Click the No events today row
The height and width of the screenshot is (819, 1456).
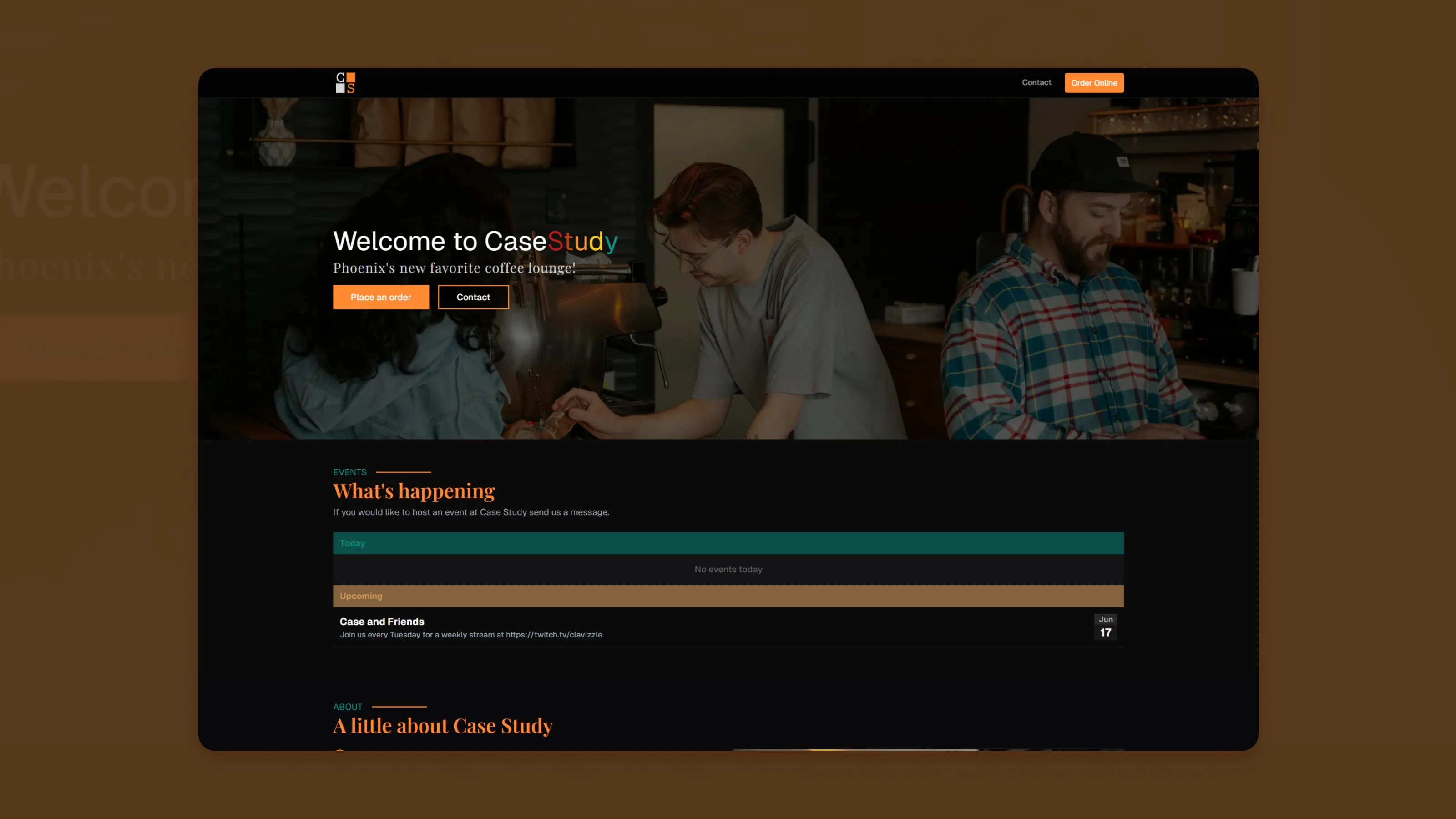click(728, 569)
